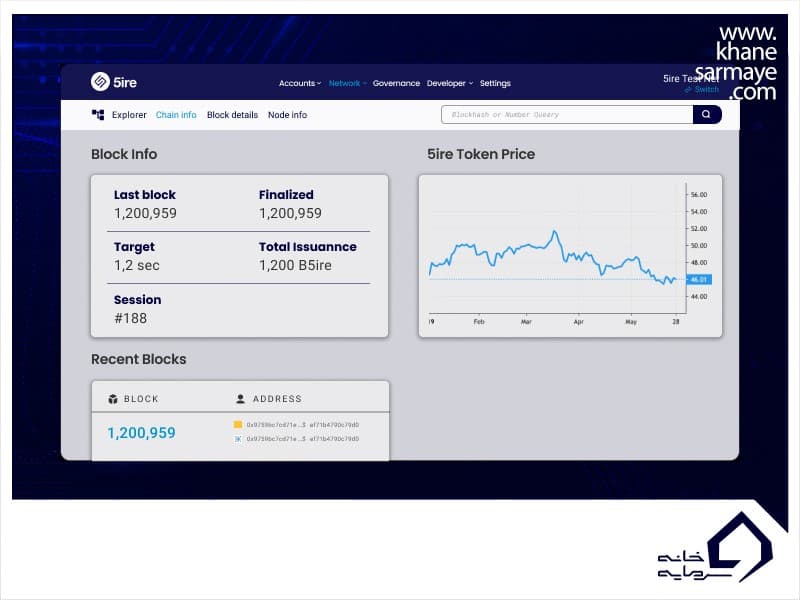Click the Session #188 value
The width and height of the screenshot is (800, 600).
131,318
